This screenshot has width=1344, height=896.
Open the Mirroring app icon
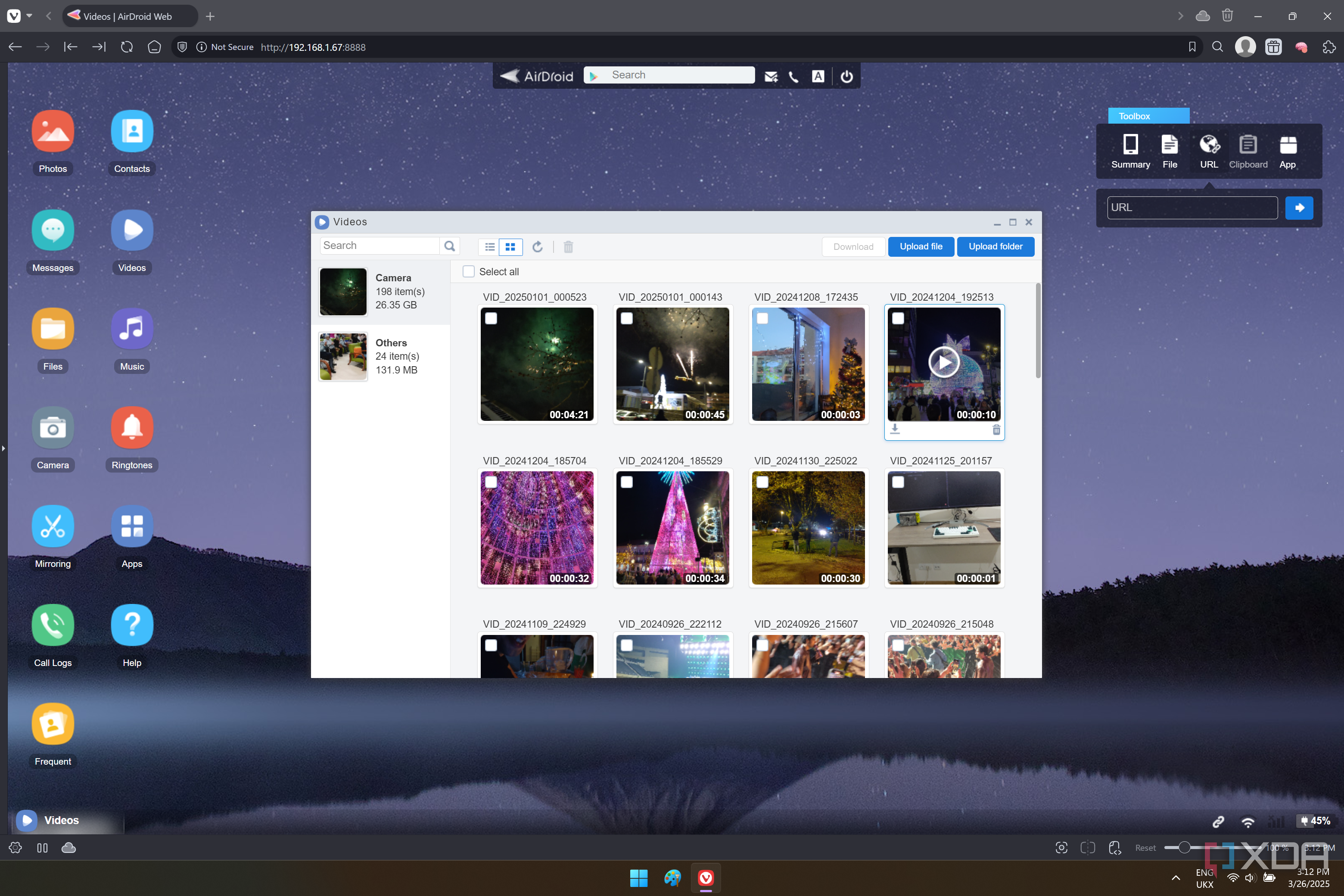pyautogui.click(x=53, y=526)
